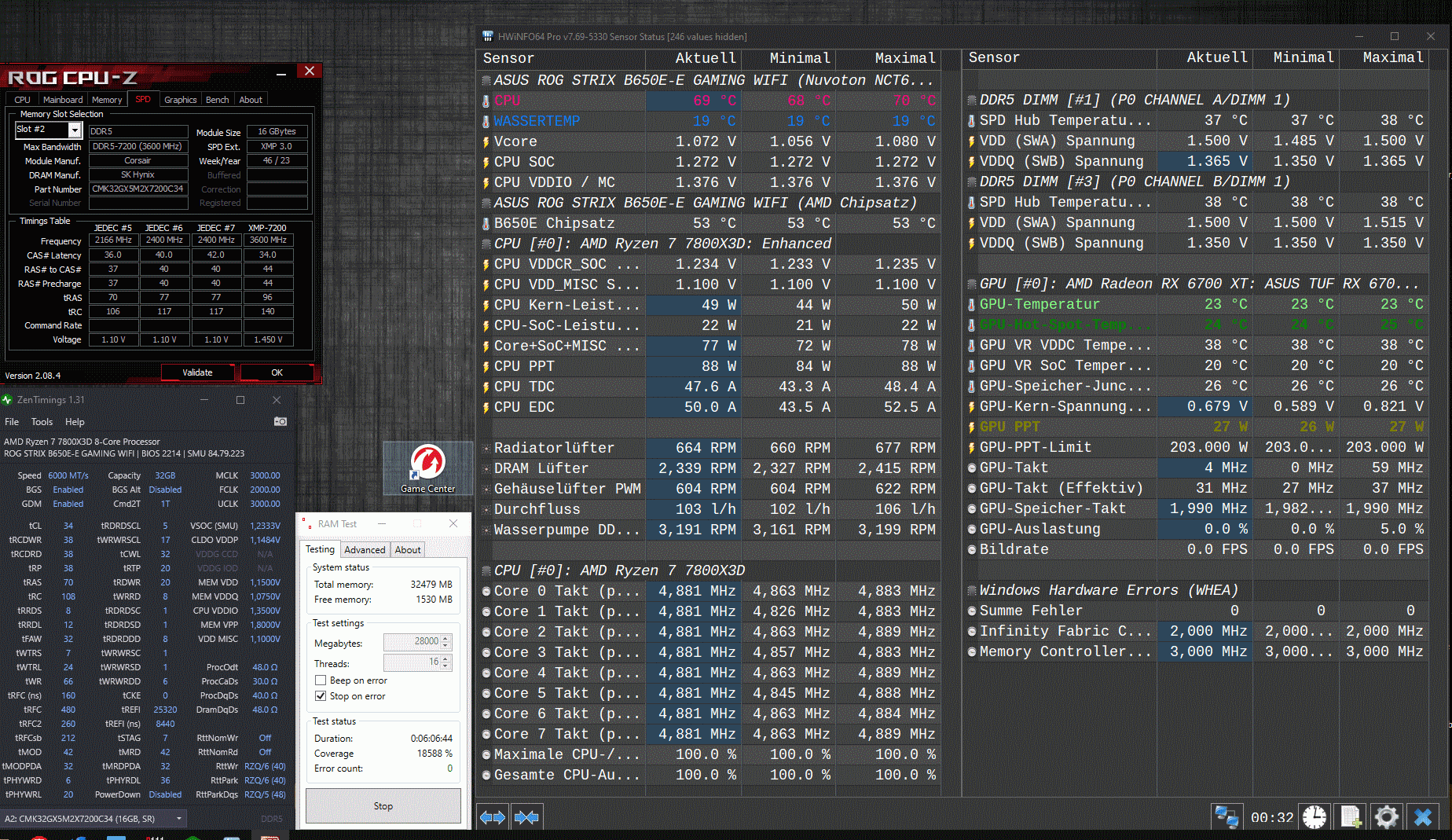Open the Graphics tab in CPU-Z
This screenshot has width=1452, height=840.
pos(181,100)
